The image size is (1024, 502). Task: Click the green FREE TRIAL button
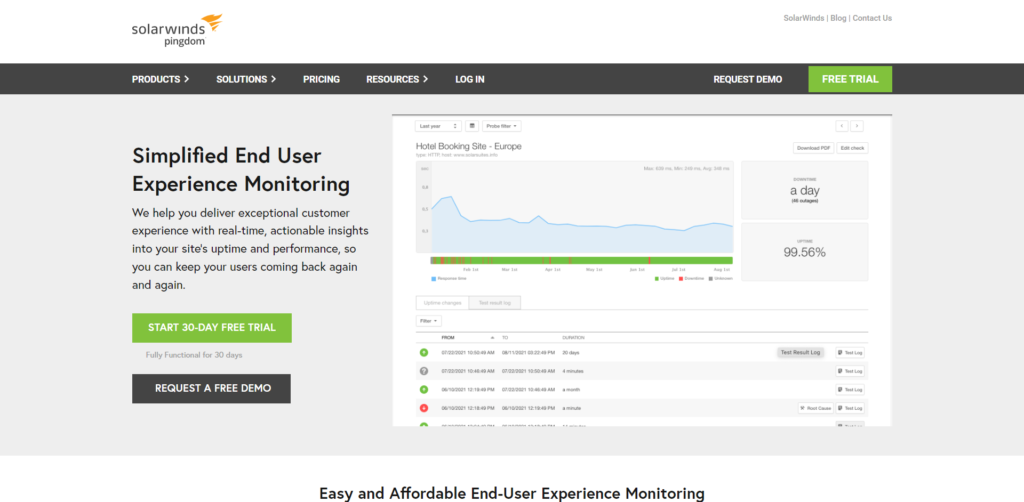pos(850,79)
